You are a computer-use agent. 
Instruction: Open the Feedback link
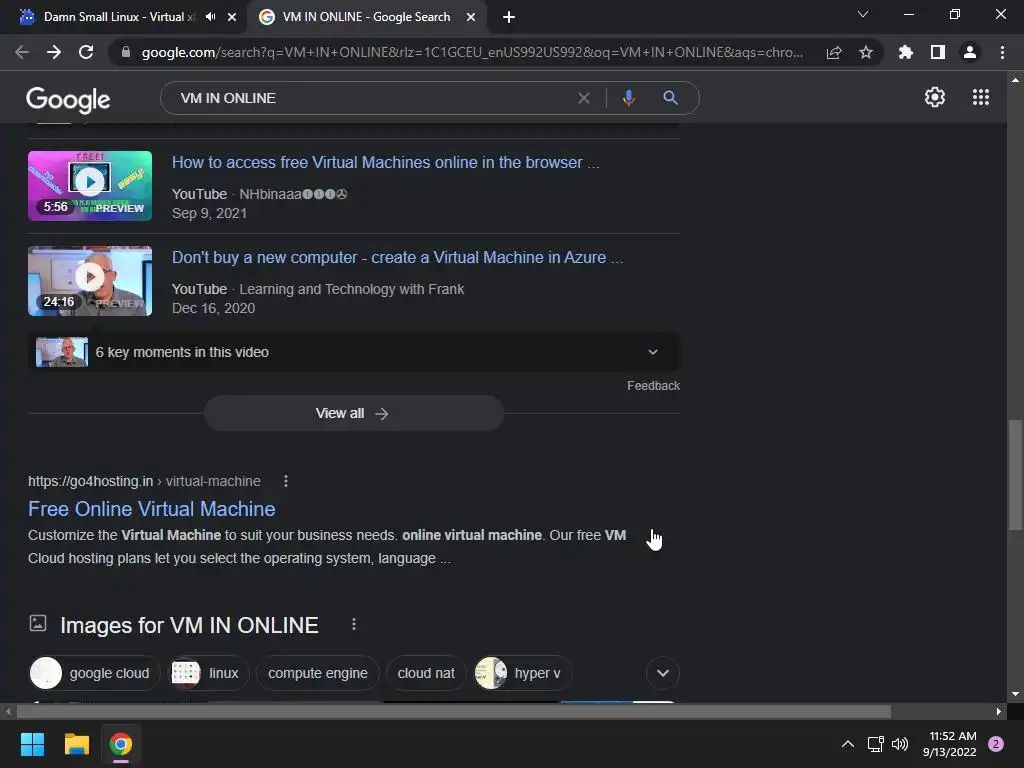[653, 386]
